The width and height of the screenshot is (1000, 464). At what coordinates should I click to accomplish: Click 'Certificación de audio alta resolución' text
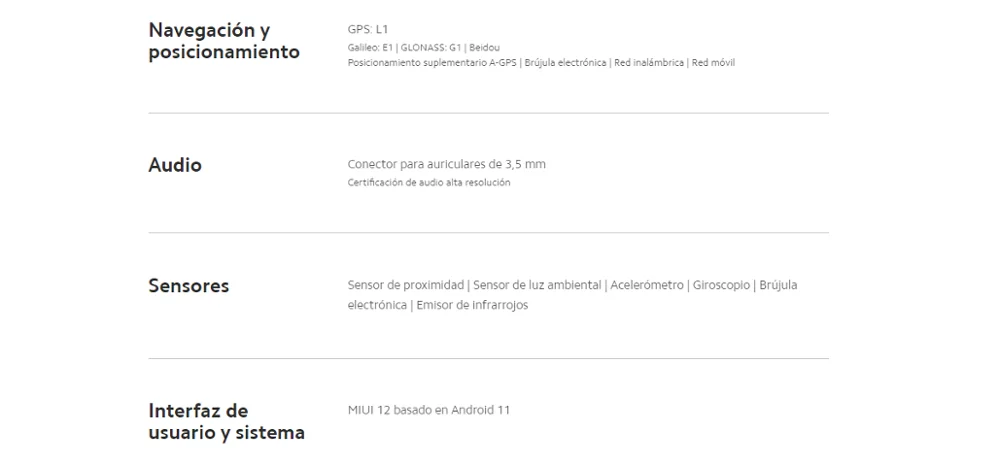pos(428,183)
